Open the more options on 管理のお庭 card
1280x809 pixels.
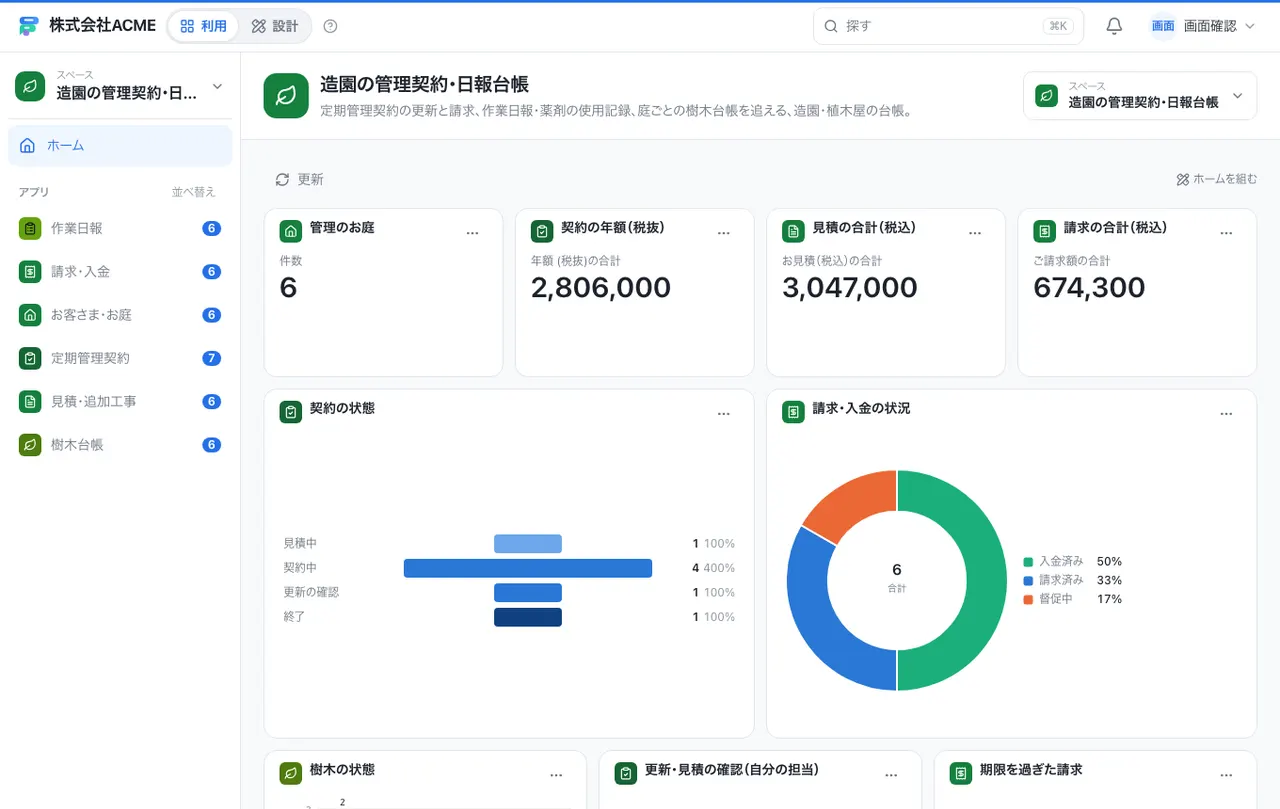473,233
